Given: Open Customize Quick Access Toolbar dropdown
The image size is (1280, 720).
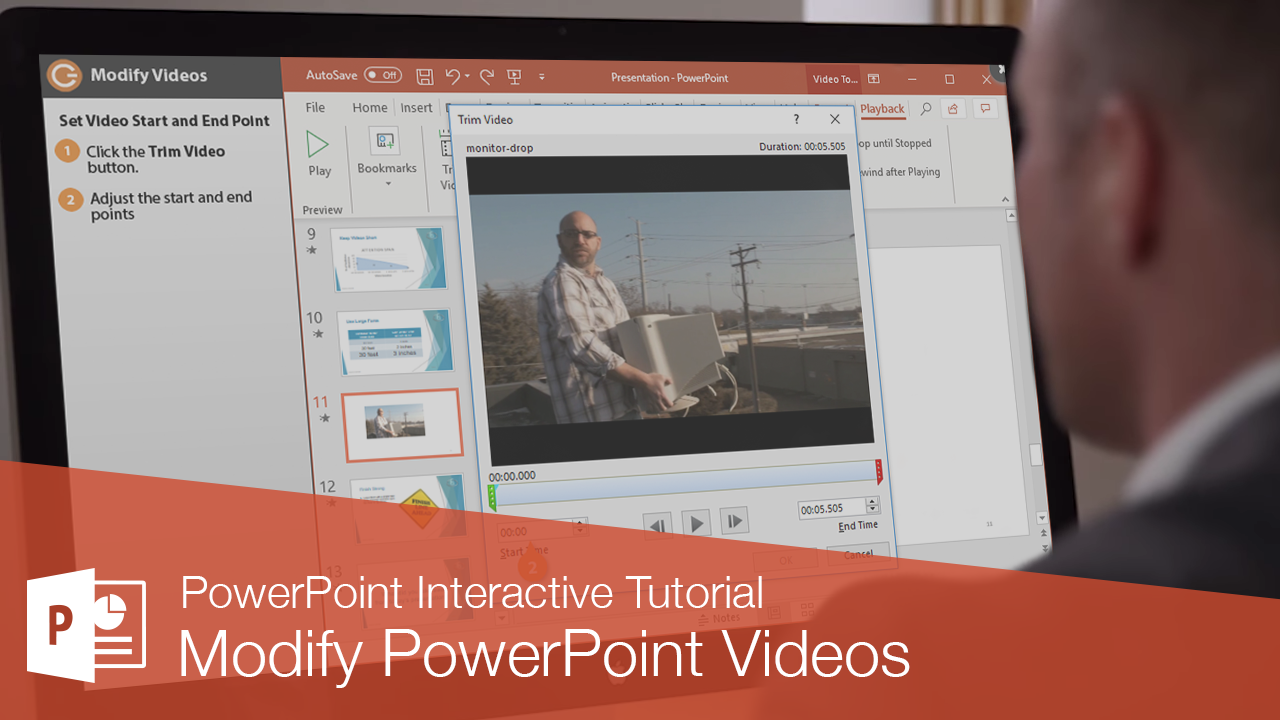Looking at the screenshot, I should pyautogui.click(x=542, y=77).
